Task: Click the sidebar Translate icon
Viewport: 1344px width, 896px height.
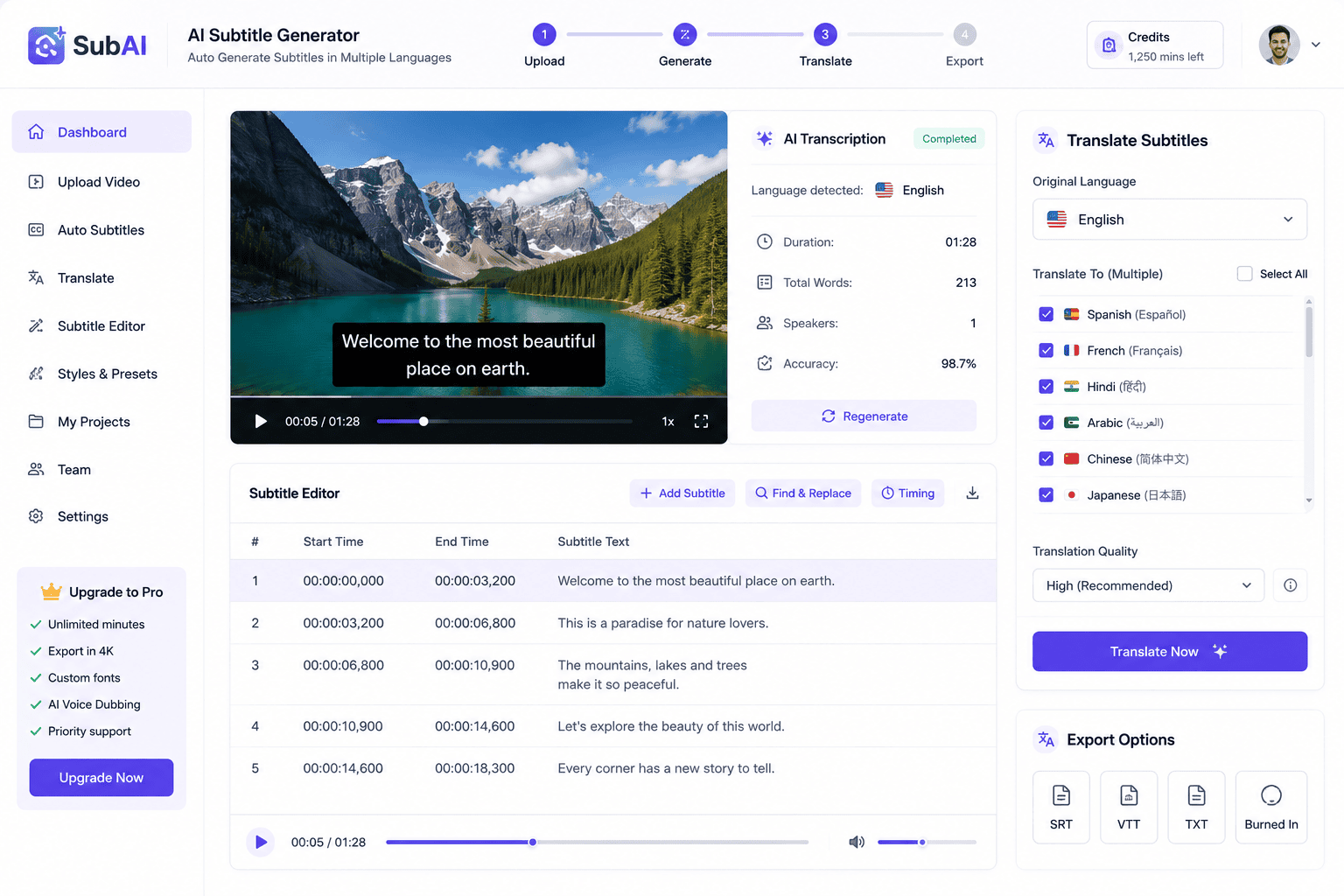Action: 36,277
